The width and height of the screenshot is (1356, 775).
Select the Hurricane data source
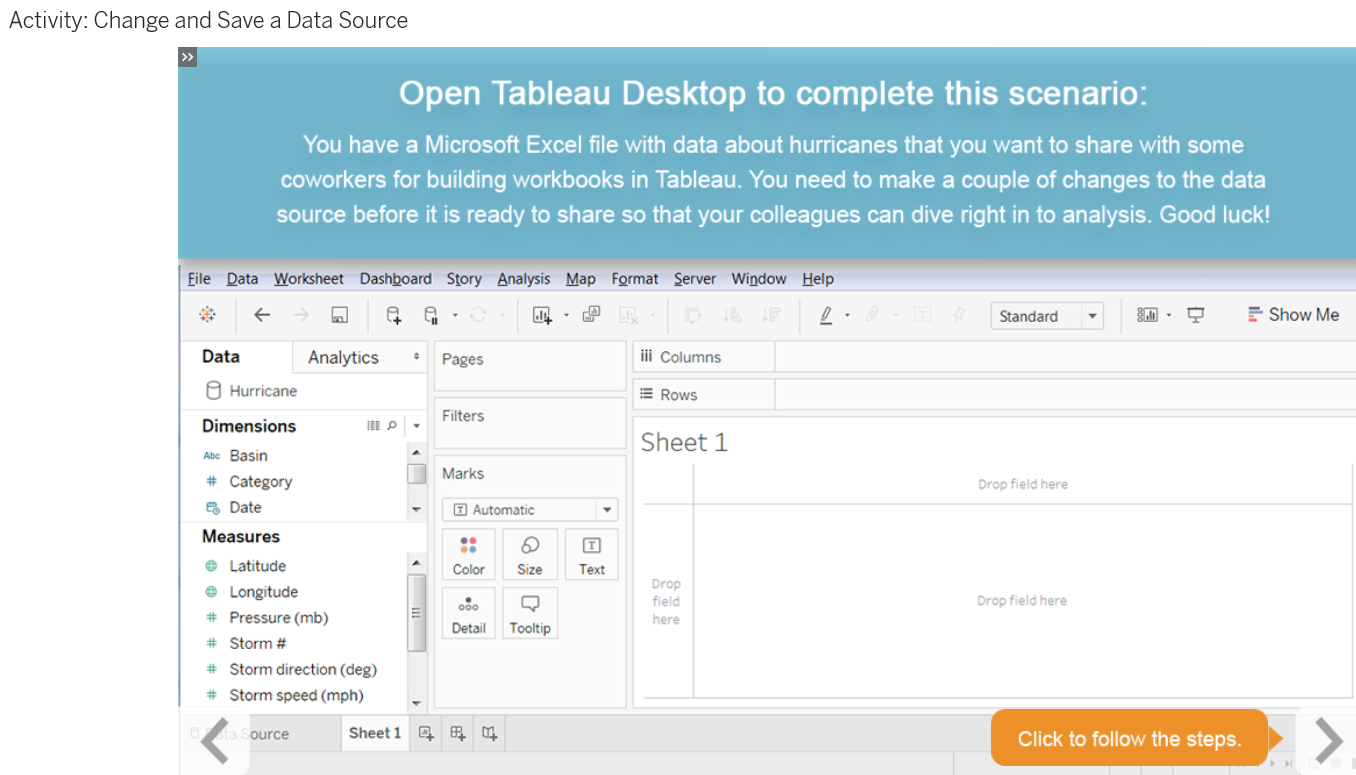pos(251,391)
